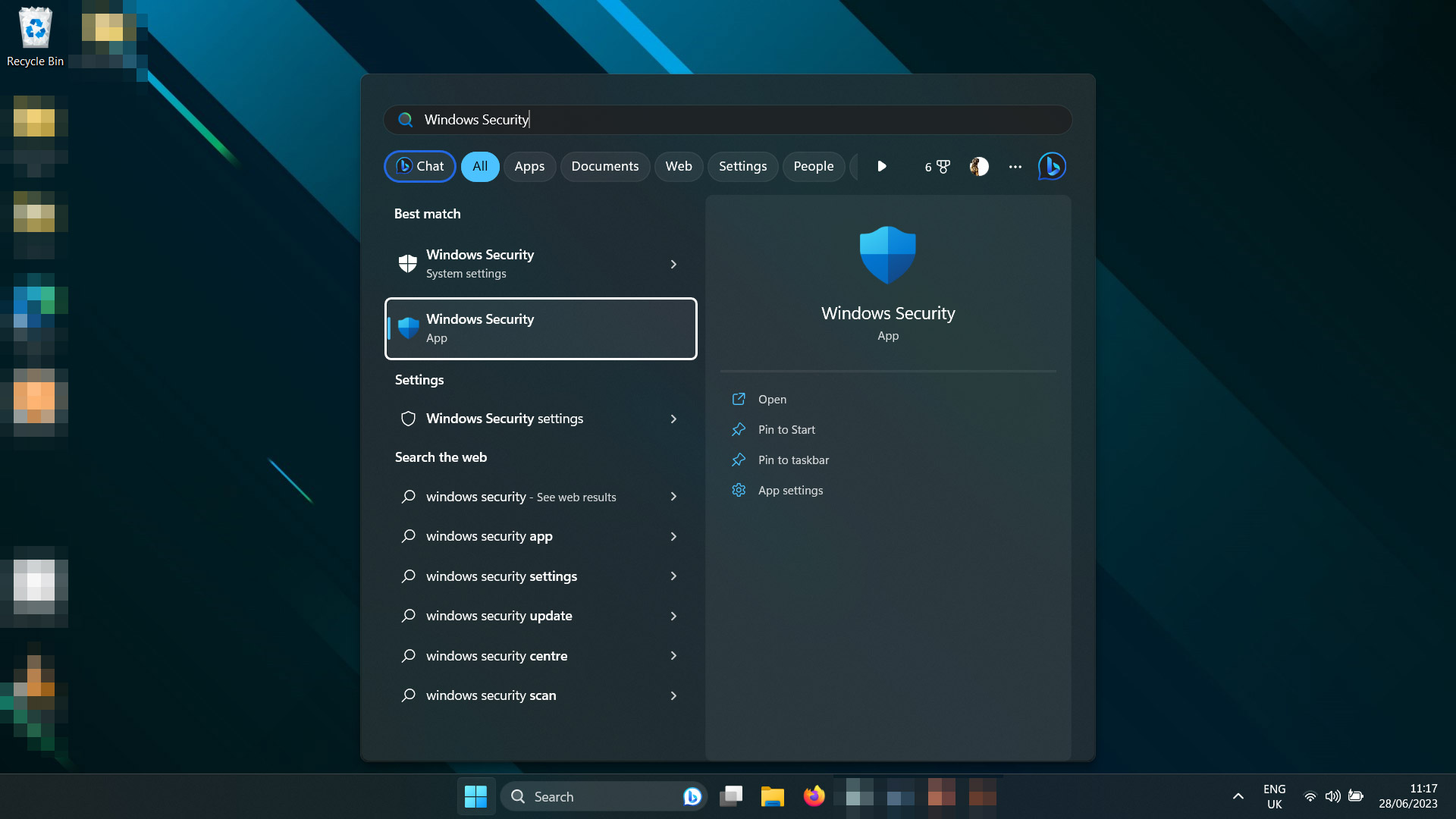1456x819 pixels.
Task: Expand chevron beside web suggestion windows security settings
Action: [x=673, y=576]
